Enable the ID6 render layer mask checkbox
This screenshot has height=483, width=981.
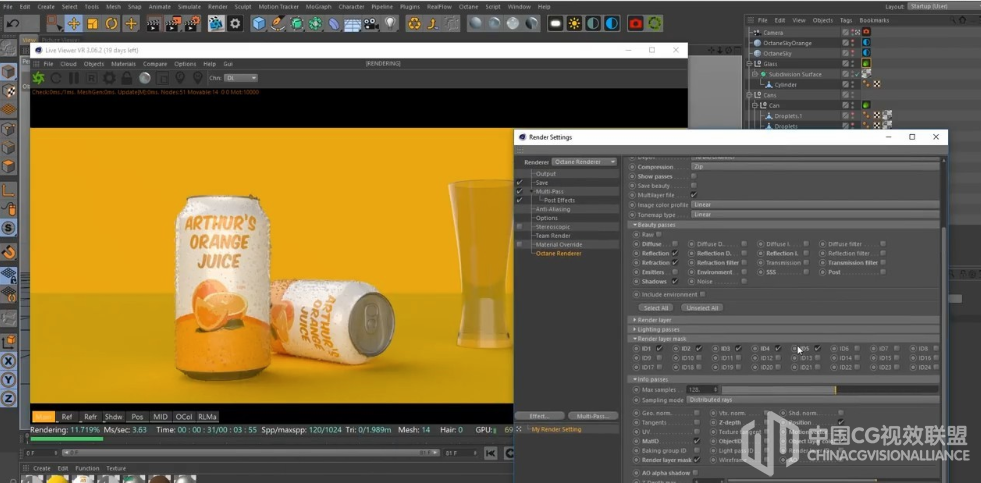click(857, 348)
